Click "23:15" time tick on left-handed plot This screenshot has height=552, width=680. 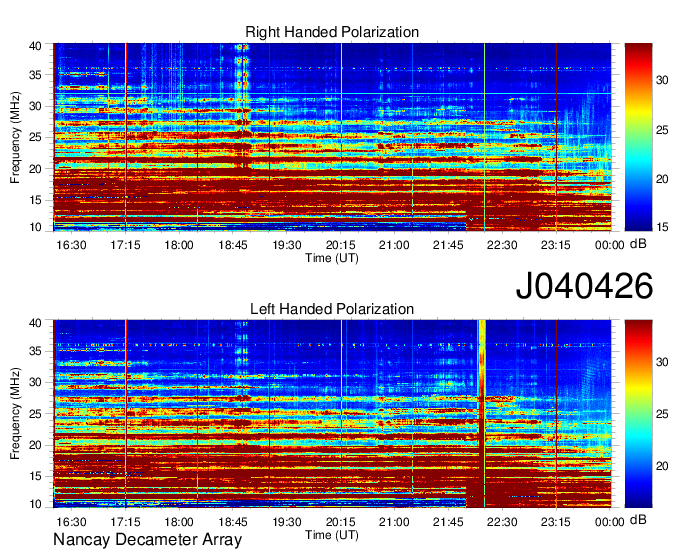tap(556, 522)
